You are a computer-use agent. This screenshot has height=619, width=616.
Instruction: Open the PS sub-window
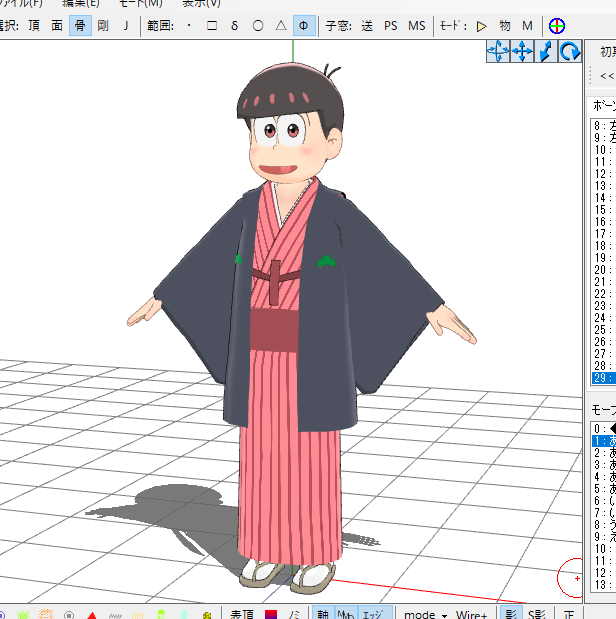click(x=391, y=26)
